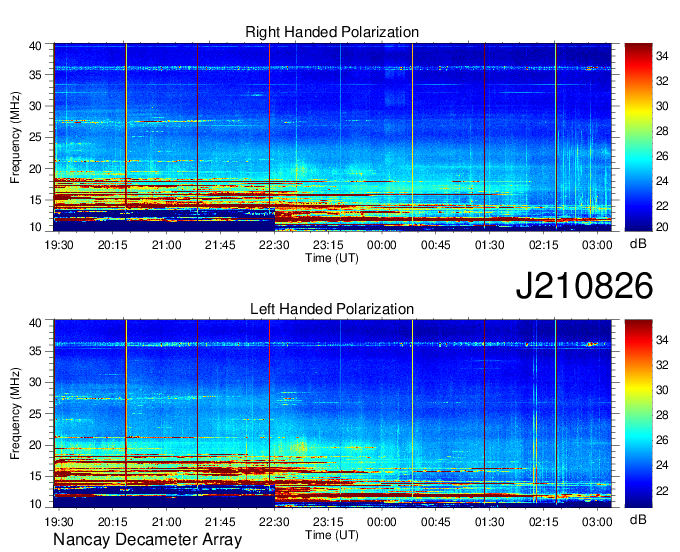Click 40 frequency tick on bottom plot
680x552 pixels.
coord(36,323)
